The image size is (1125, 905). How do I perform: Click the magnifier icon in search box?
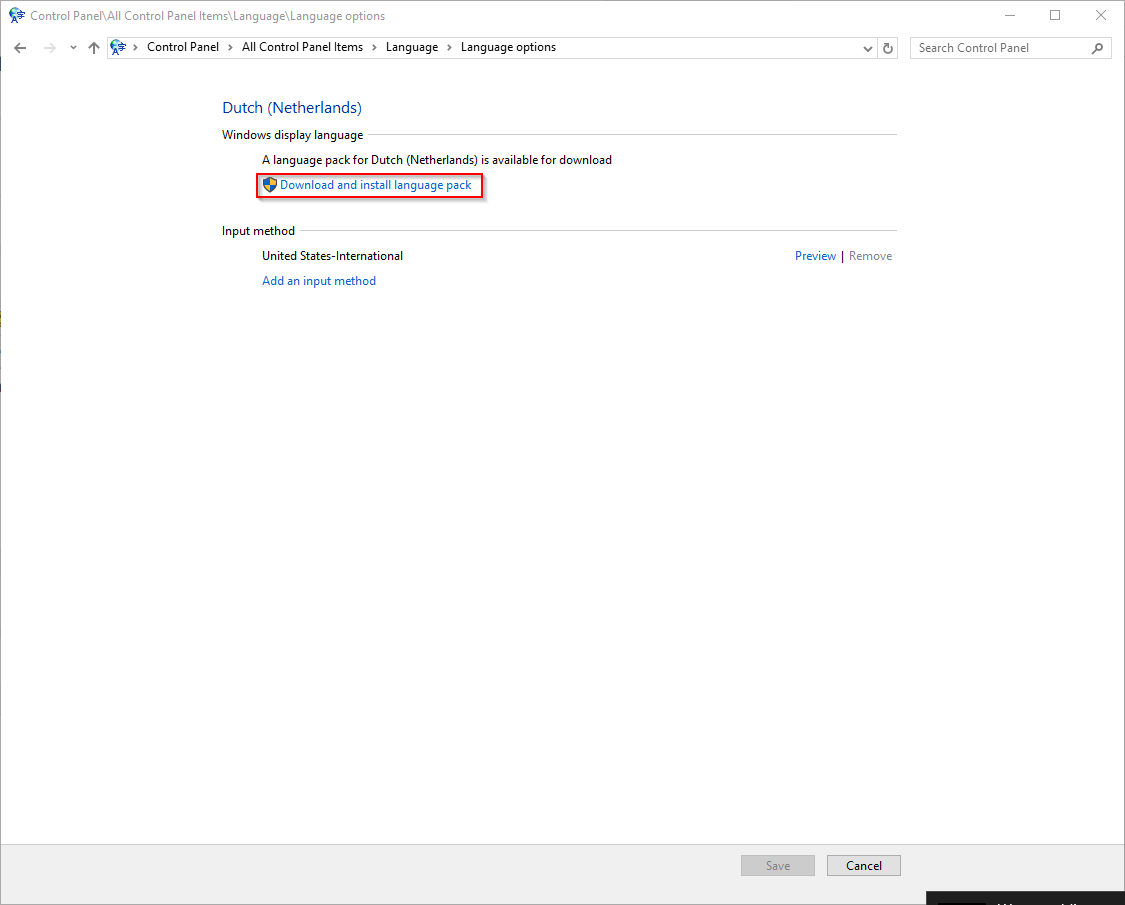click(1097, 48)
